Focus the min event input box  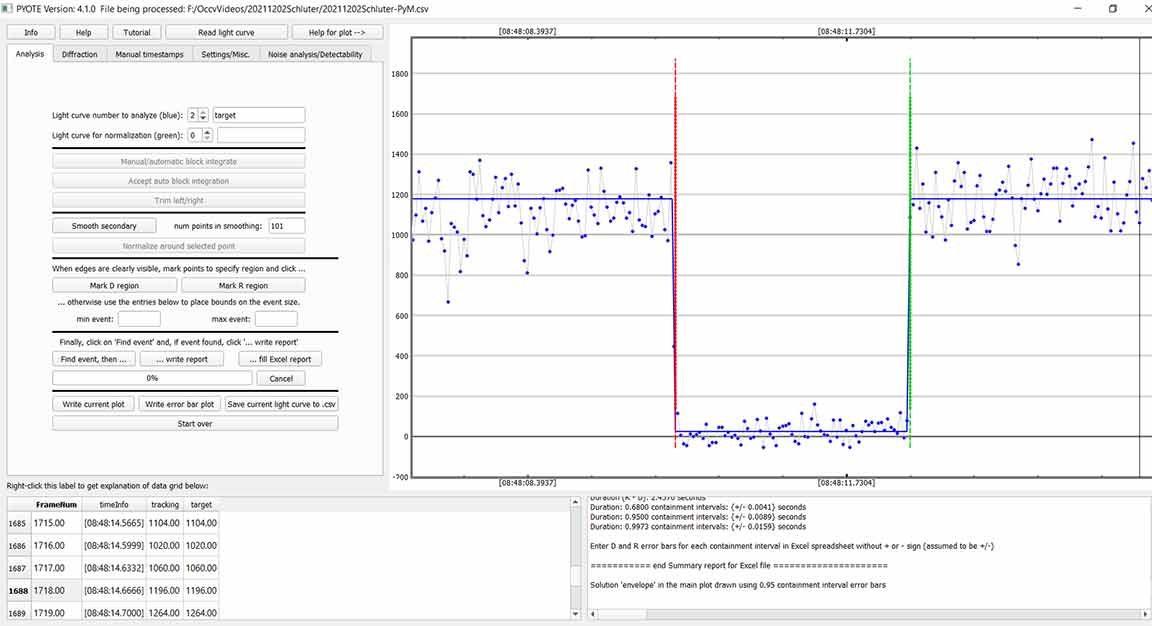139,319
